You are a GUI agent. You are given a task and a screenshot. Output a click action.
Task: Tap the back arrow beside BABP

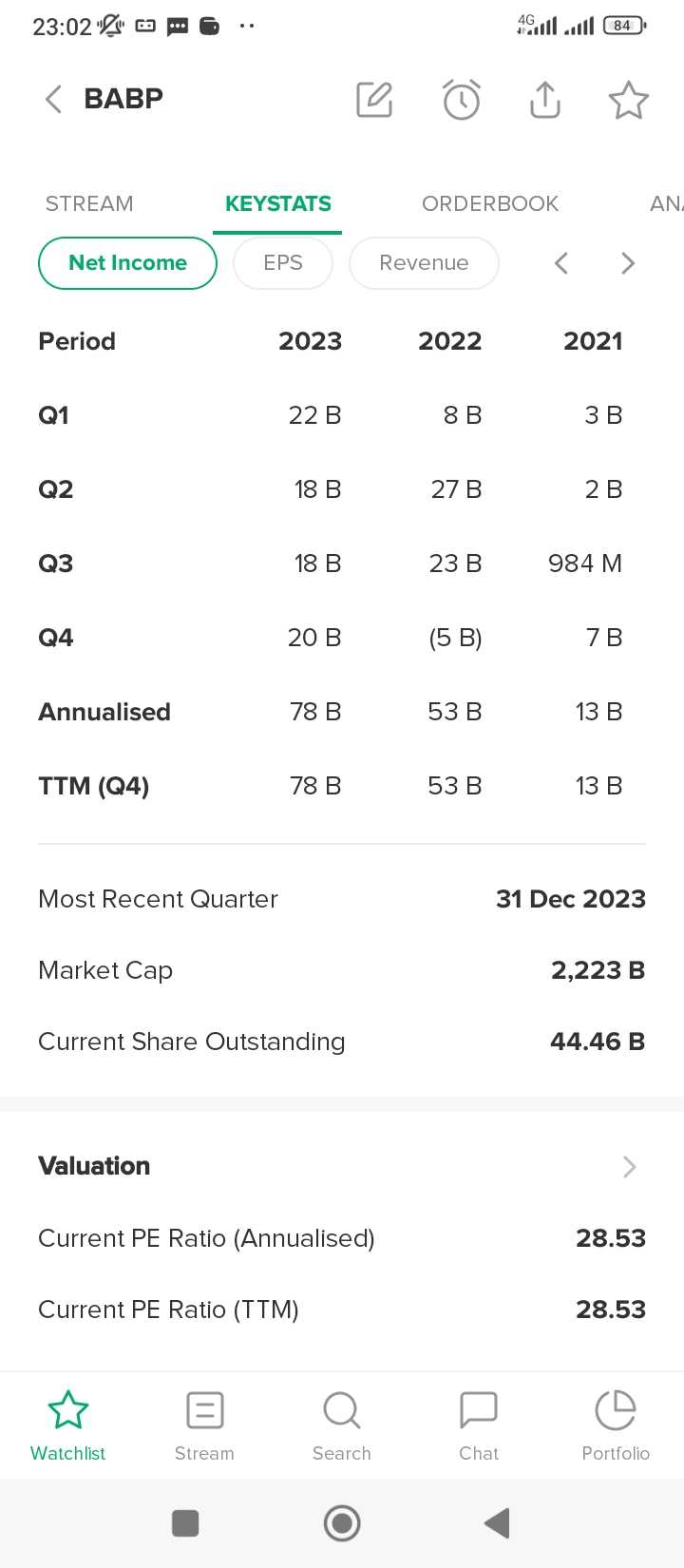pos(53,99)
